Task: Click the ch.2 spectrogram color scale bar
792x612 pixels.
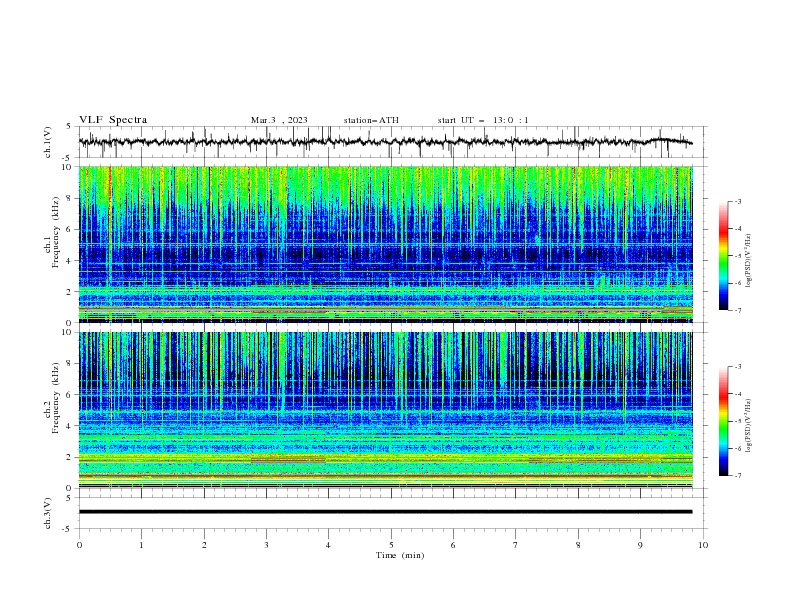Action: [x=724, y=421]
